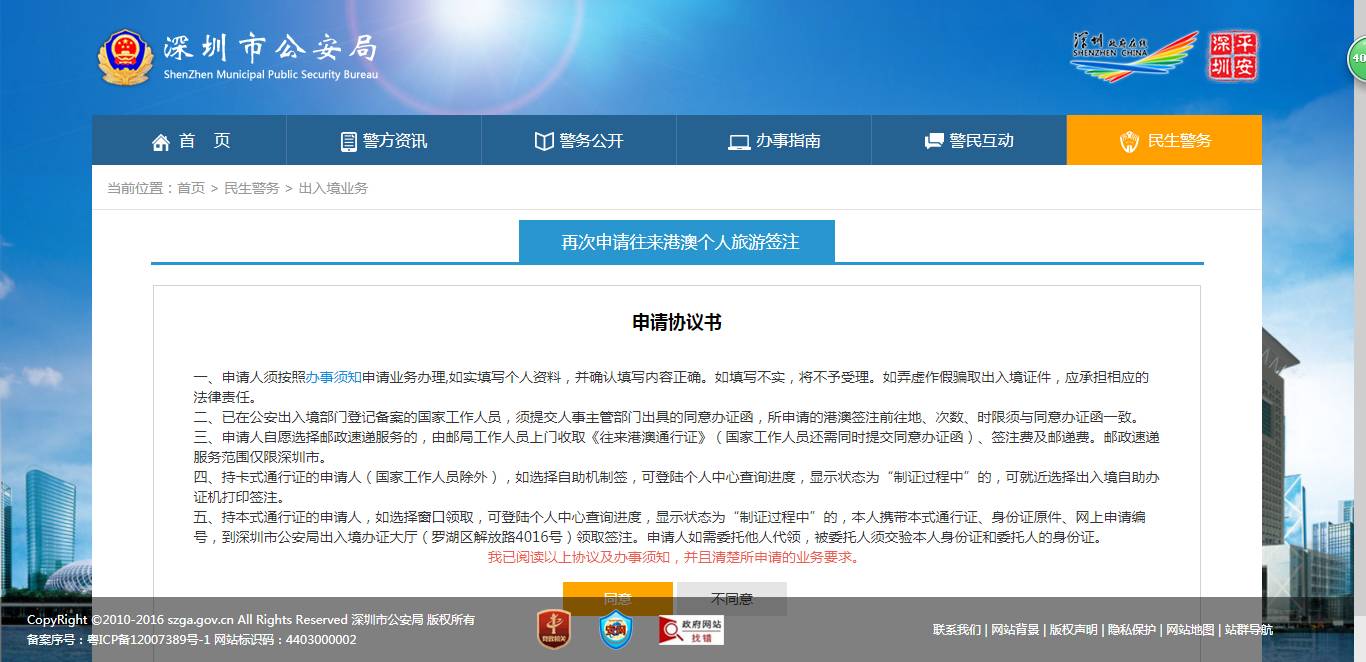1366x662 pixels.
Task: Click the 政府网站找错 icon in footer
Action: pyautogui.click(x=691, y=629)
